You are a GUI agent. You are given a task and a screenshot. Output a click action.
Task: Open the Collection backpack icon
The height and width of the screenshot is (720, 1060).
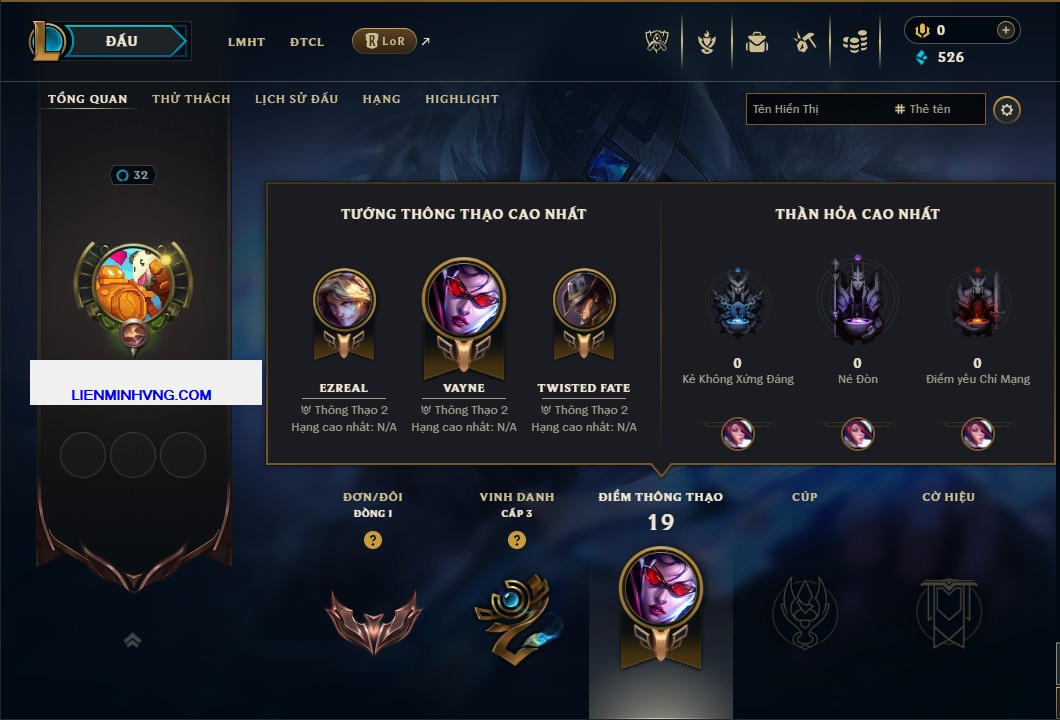click(x=756, y=43)
